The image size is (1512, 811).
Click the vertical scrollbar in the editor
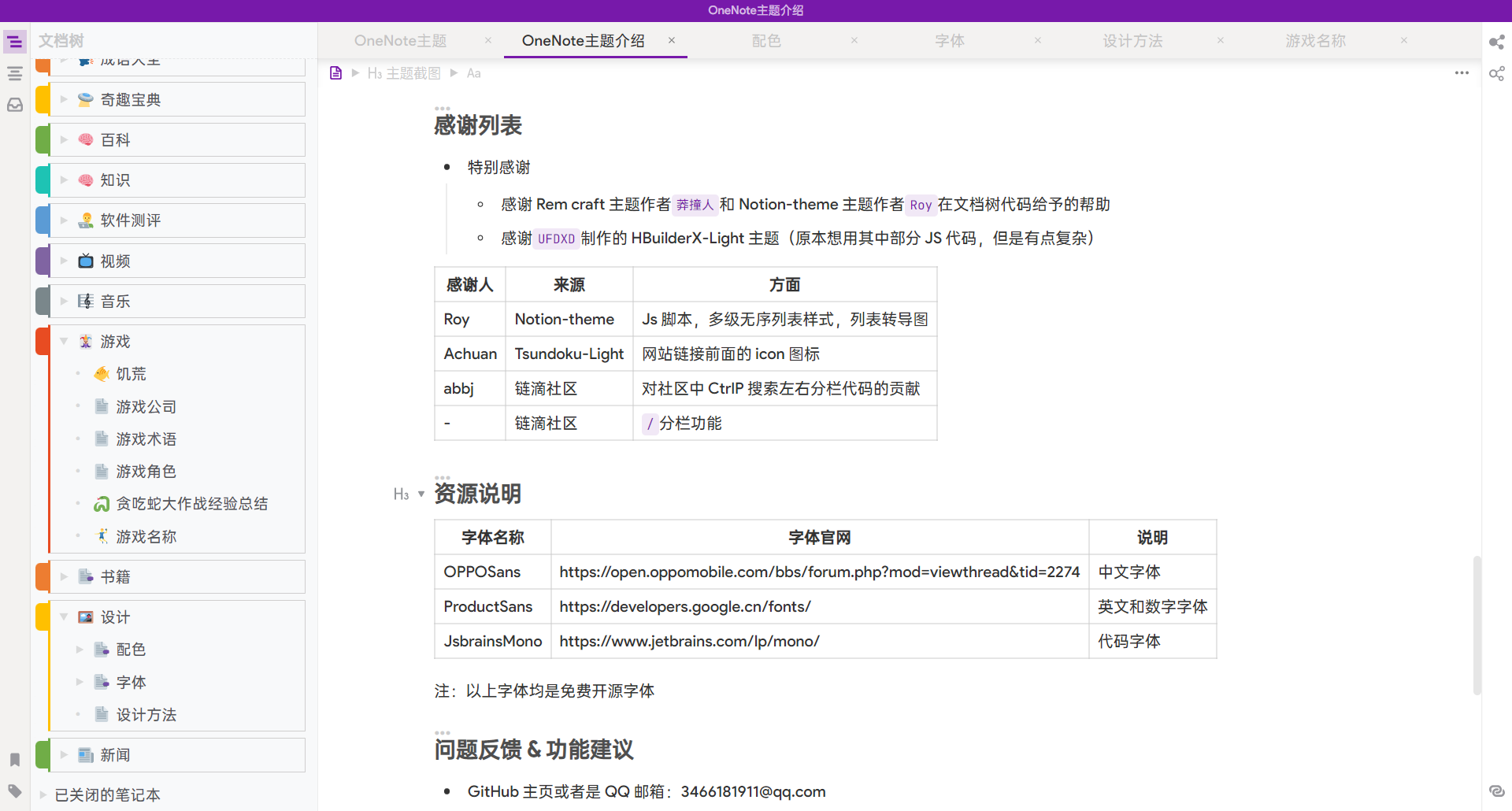click(1477, 625)
